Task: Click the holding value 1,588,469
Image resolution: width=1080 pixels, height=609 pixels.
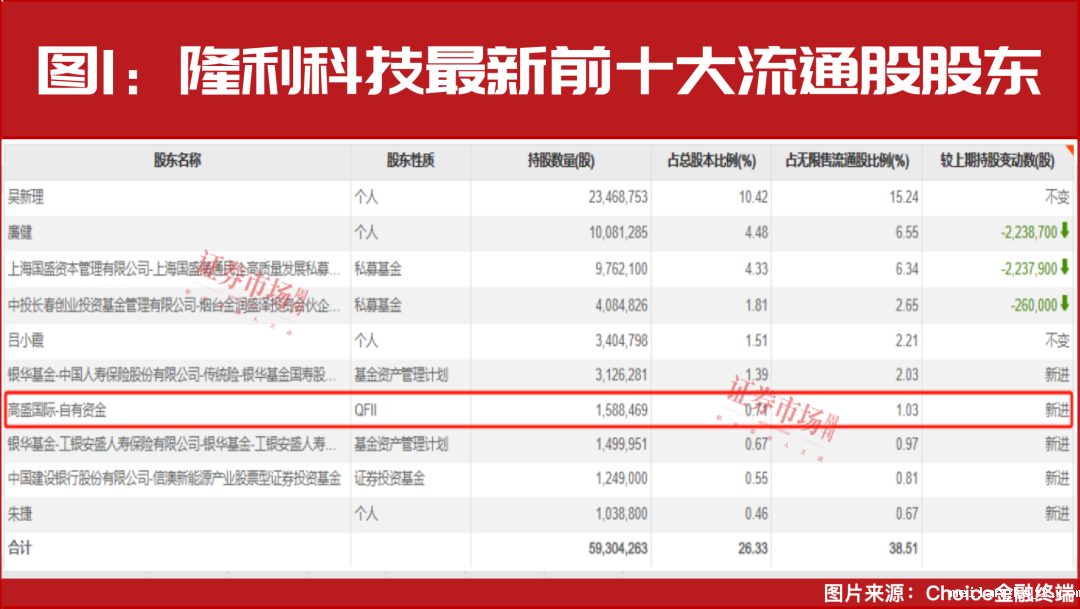Action: pos(621,411)
